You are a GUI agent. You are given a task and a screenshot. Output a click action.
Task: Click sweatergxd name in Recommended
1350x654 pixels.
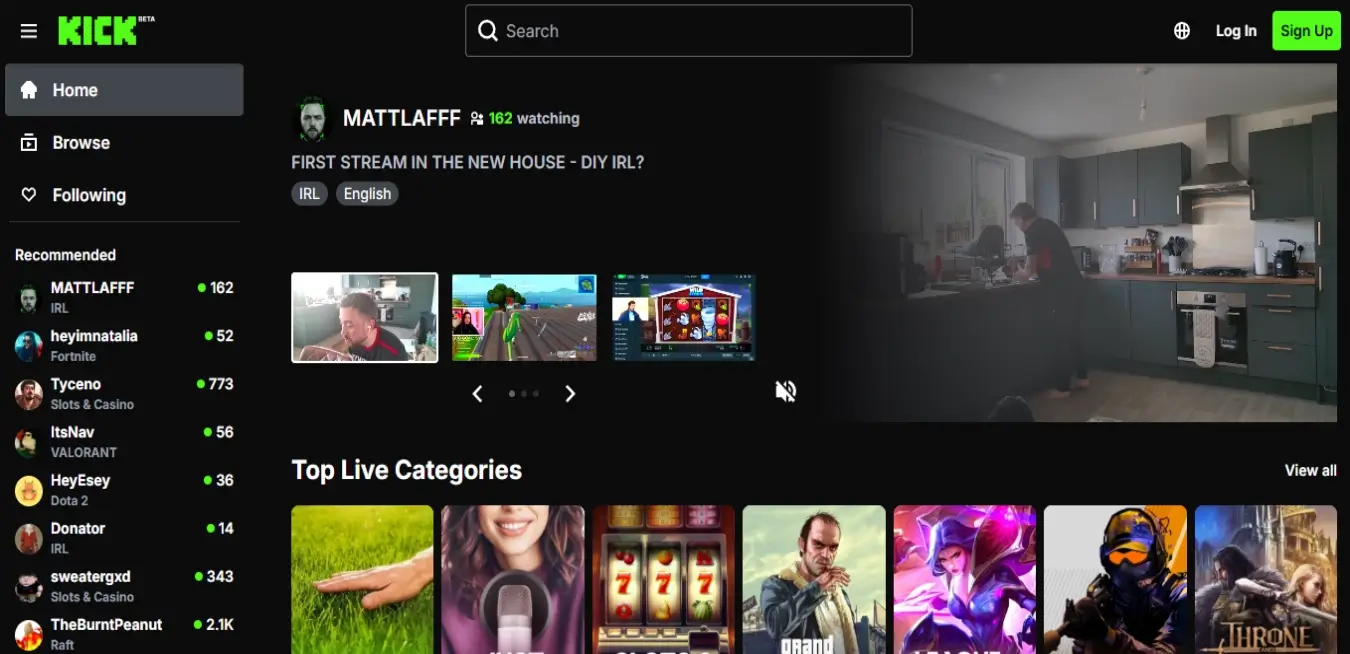(91, 577)
